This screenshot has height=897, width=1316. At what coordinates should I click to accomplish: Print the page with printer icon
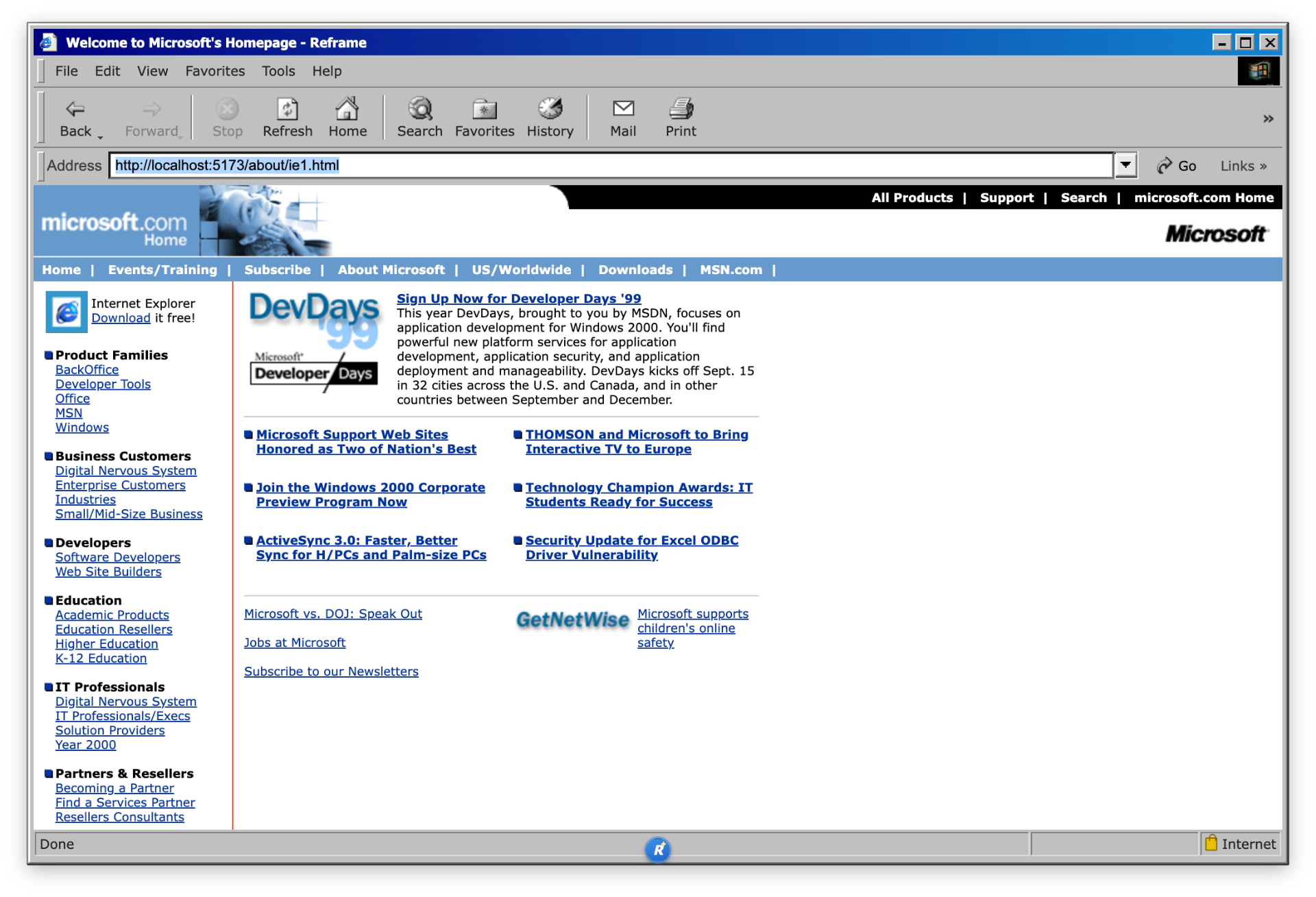(x=681, y=108)
